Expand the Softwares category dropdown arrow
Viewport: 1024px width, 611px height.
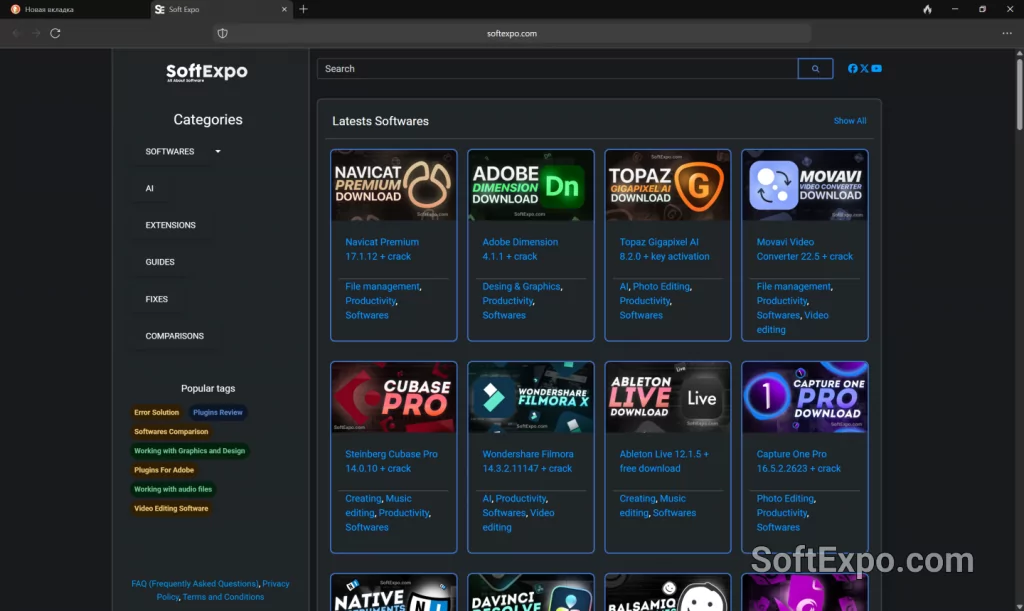click(218, 152)
